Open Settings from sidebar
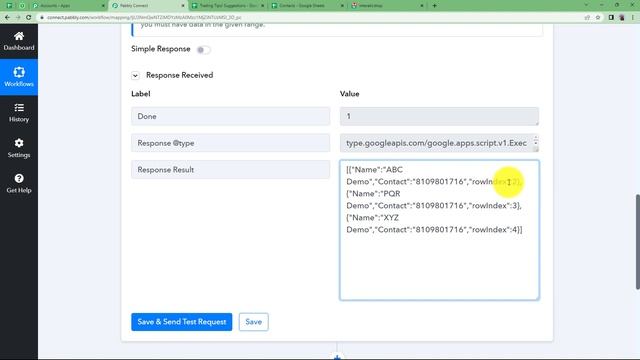The width and height of the screenshot is (640, 360). 19,148
